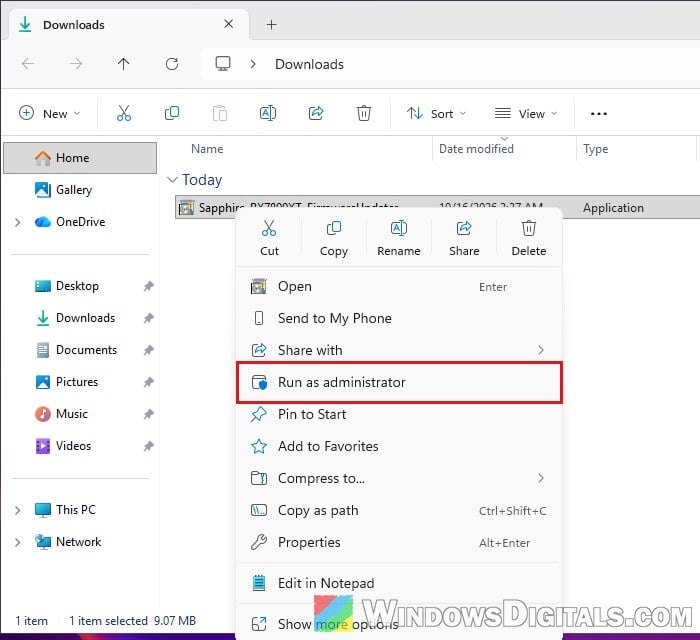Go back with the left arrow
This screenshot has height=640, width=700.
click(x=28, y=64)
